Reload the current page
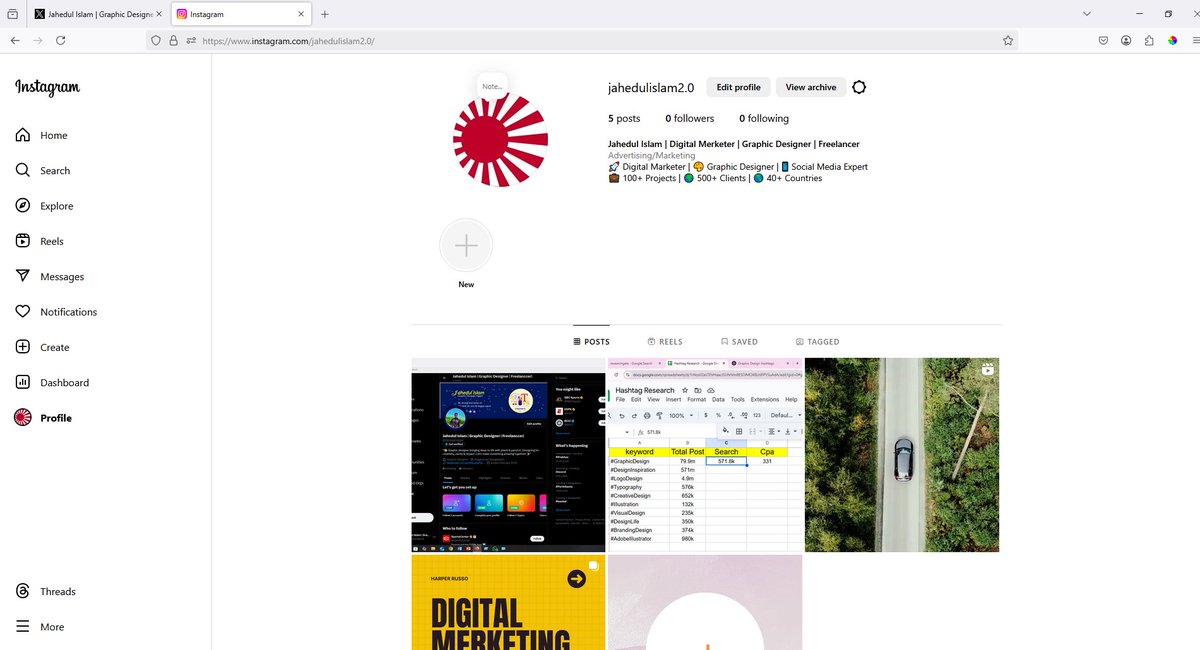Viewport: 1200px width, 650px height. (61, 41)
